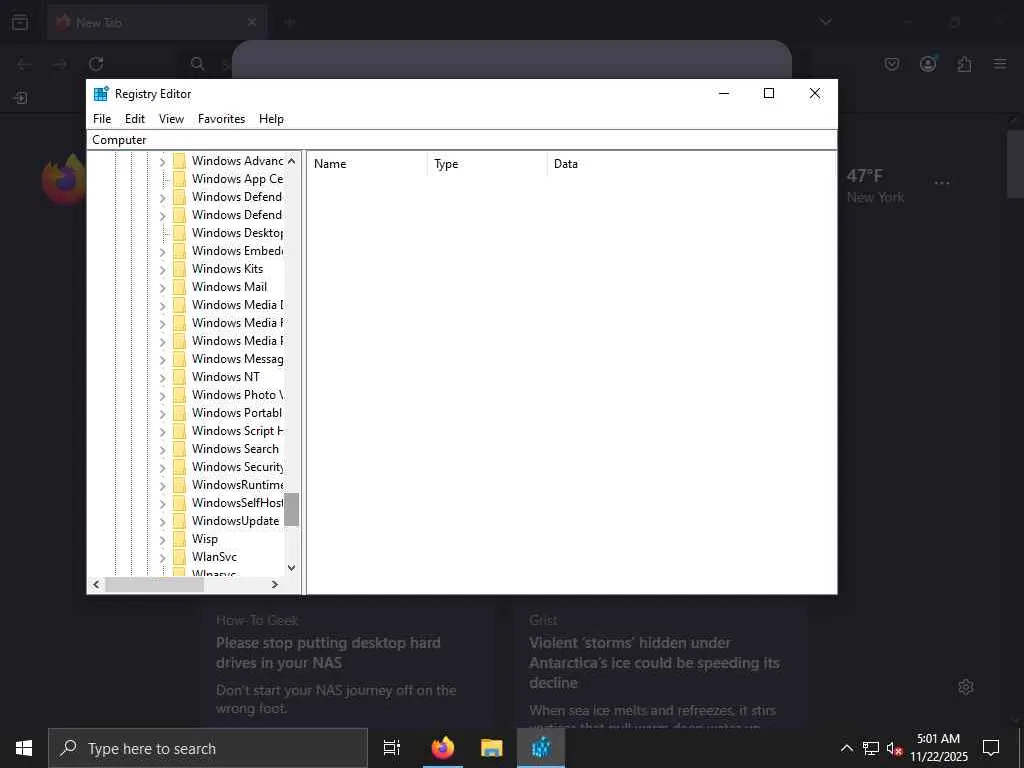Expand the Windows Mail key
The height and width of the screenshot is (768, 1024).
point(163,287)
